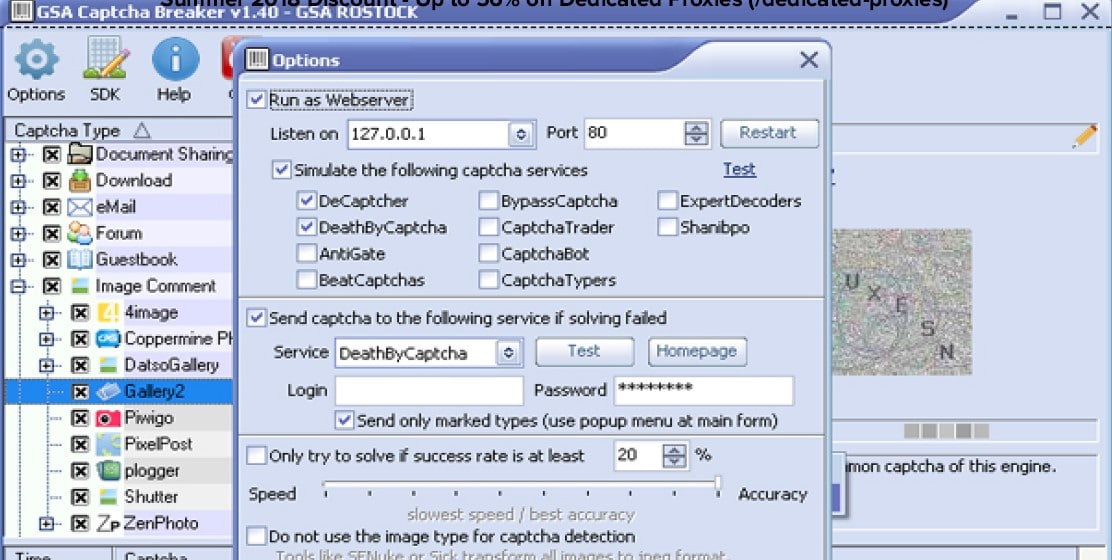This screenshot has height=560, width=1112.
Task: Click the pencil edit icon in main window
Action: (1084, 136)
